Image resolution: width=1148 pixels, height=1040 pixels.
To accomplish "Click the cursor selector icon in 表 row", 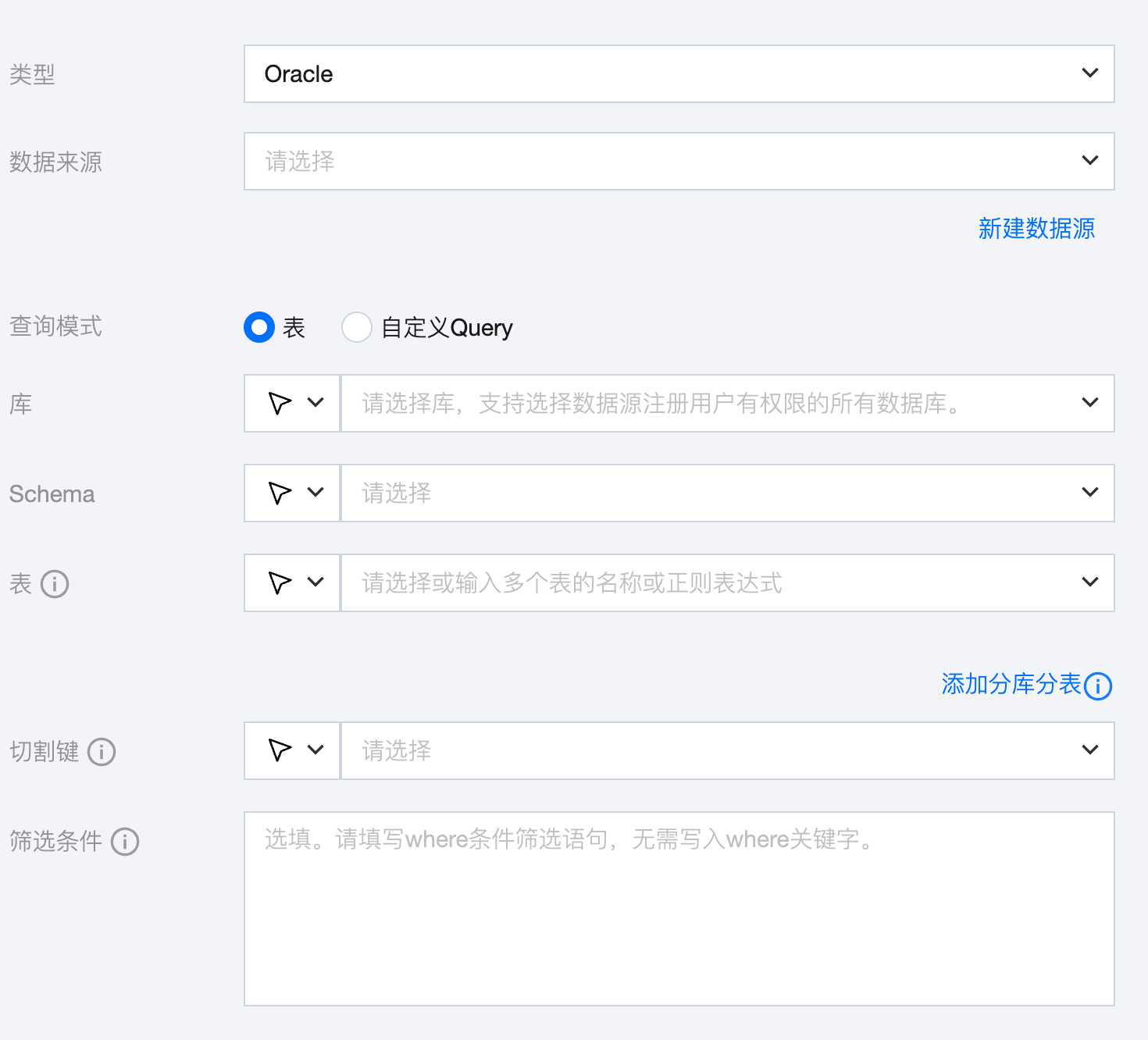I will 280,582.
